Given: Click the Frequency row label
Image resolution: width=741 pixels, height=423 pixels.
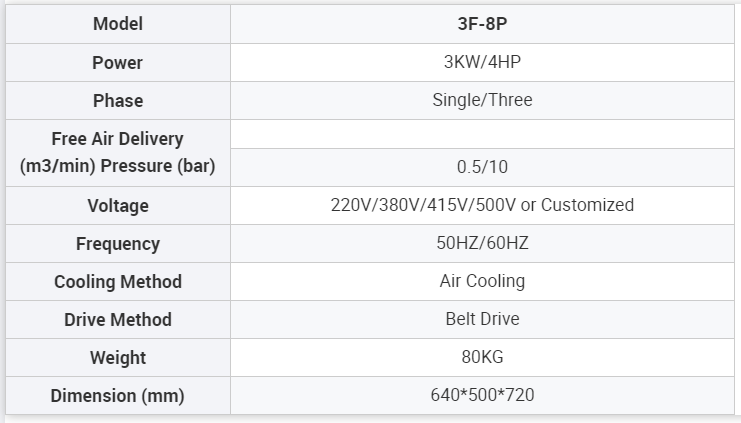Looking at the screenshot, I should pos(118,244).
